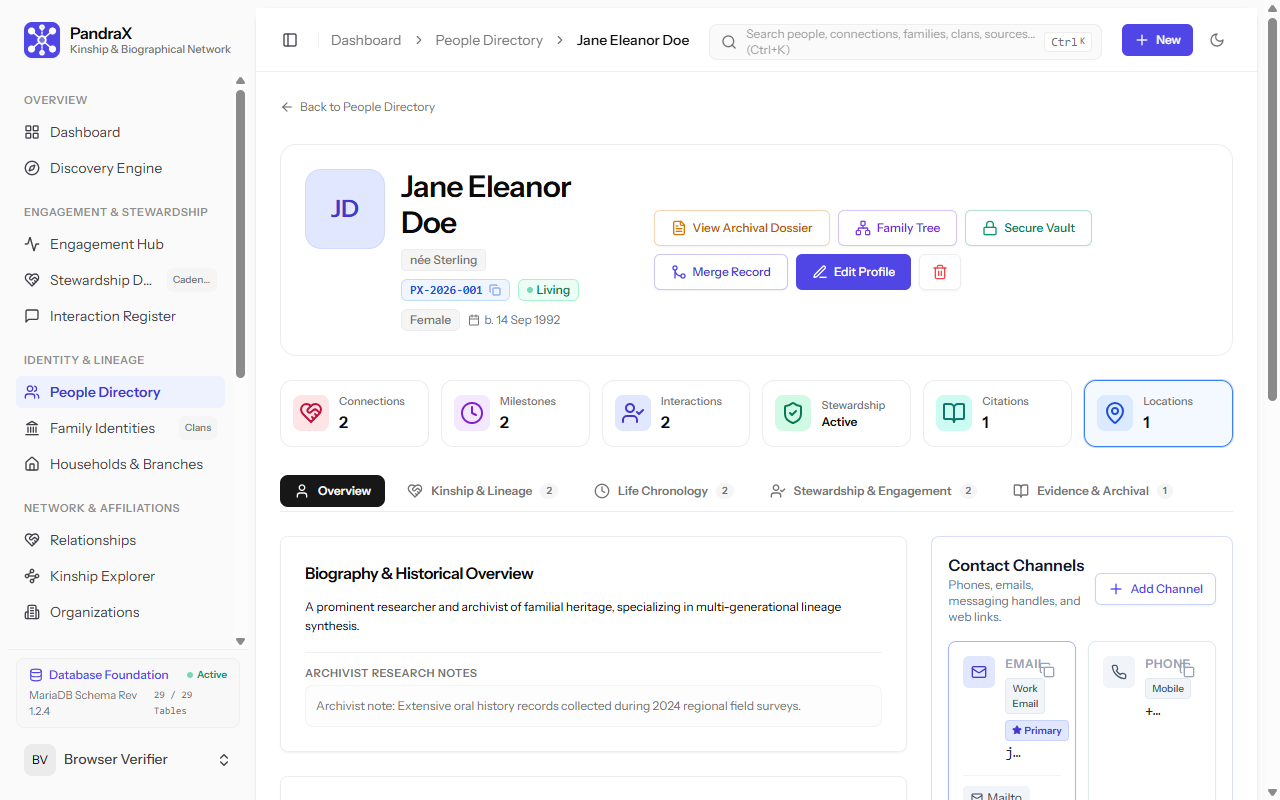Copy the PX-2026-001 record ID
The height and width of the screenshot is (800, 1280).
pyautogui.click(x=495, y=290)
